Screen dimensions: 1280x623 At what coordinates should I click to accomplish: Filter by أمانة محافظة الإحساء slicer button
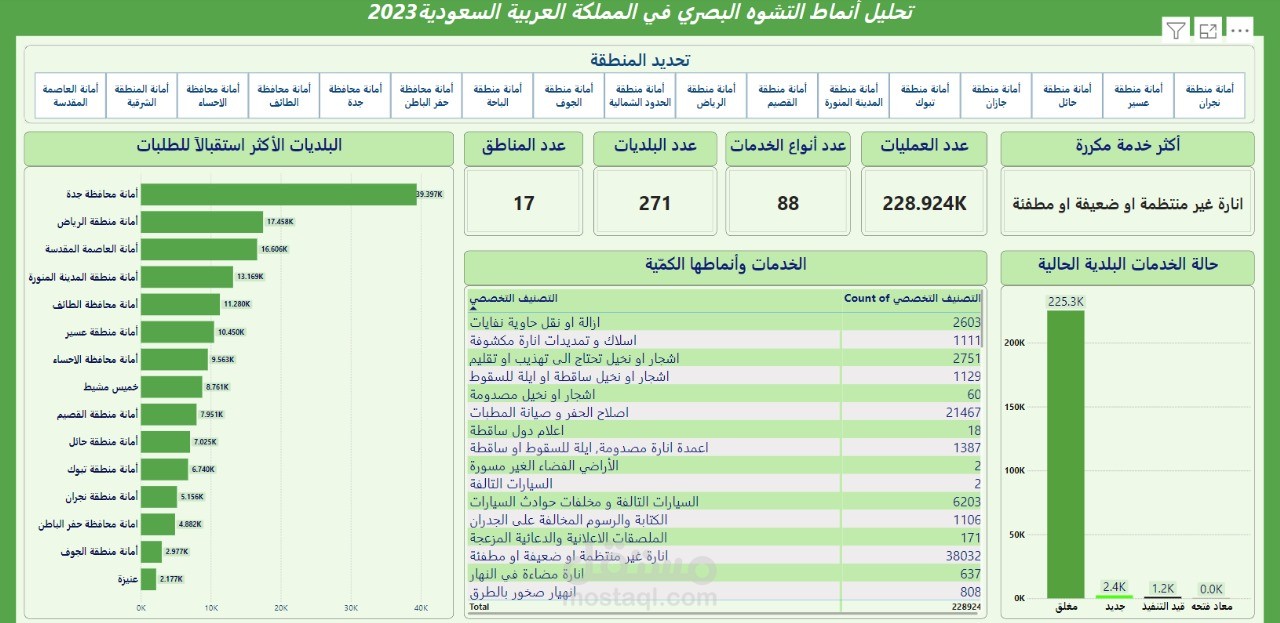[x=213, y=96]
